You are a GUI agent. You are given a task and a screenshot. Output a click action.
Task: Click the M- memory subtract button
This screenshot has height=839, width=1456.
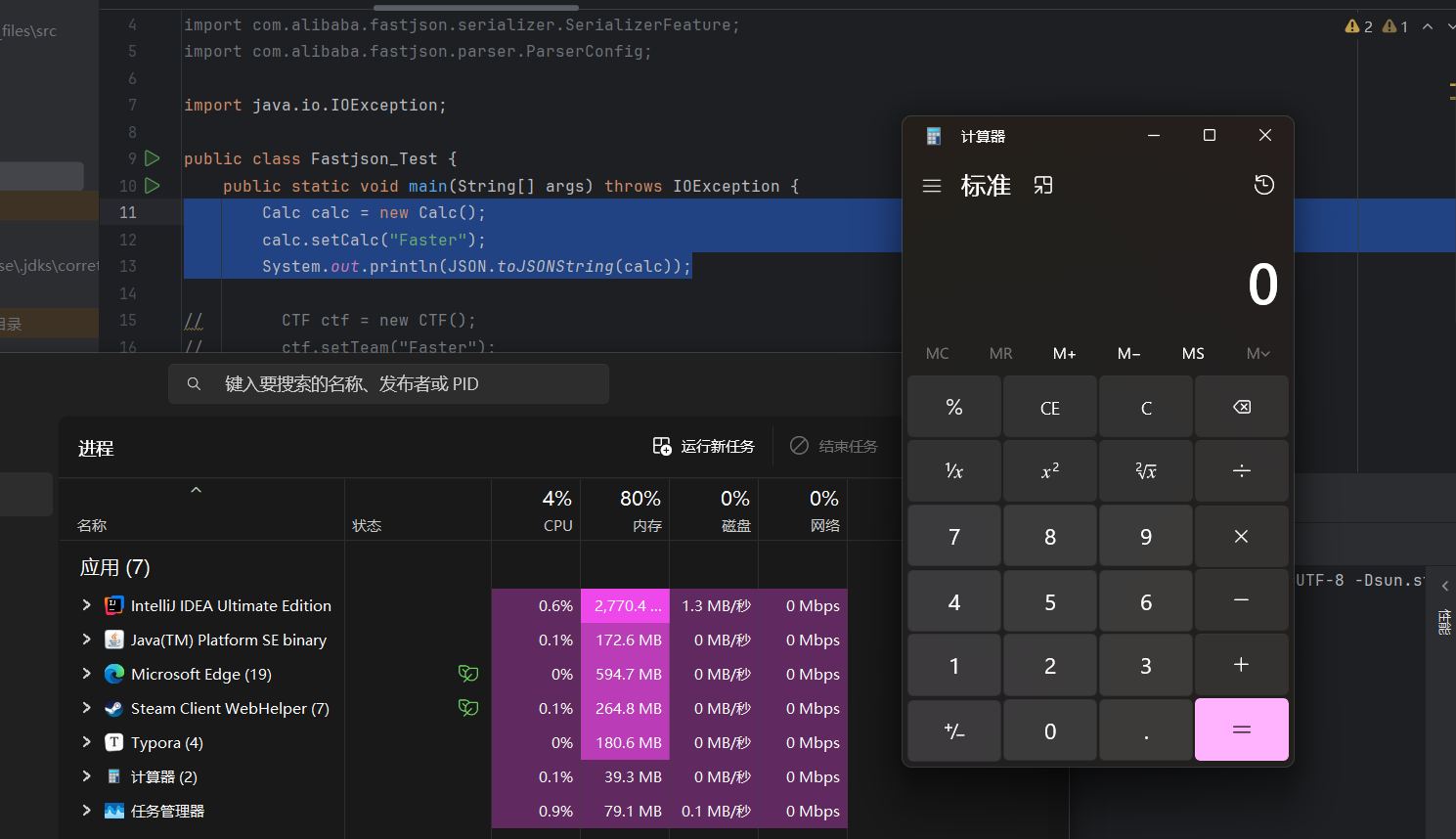(1129, 353)
